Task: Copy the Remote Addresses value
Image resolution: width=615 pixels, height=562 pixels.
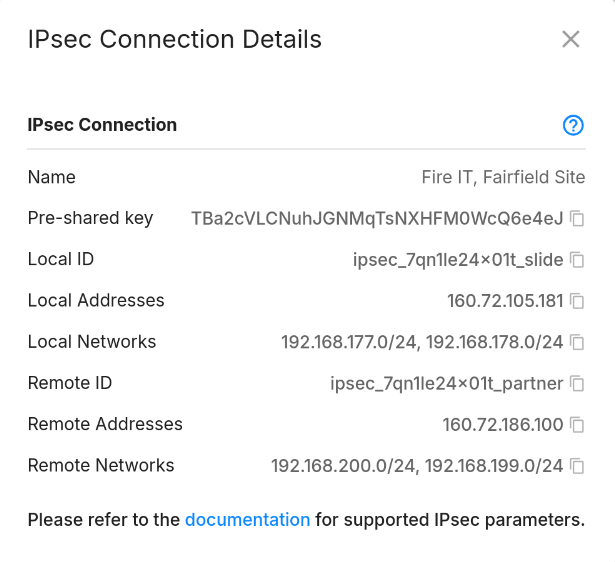Action: pyautogui.click(x=577, y=424)
